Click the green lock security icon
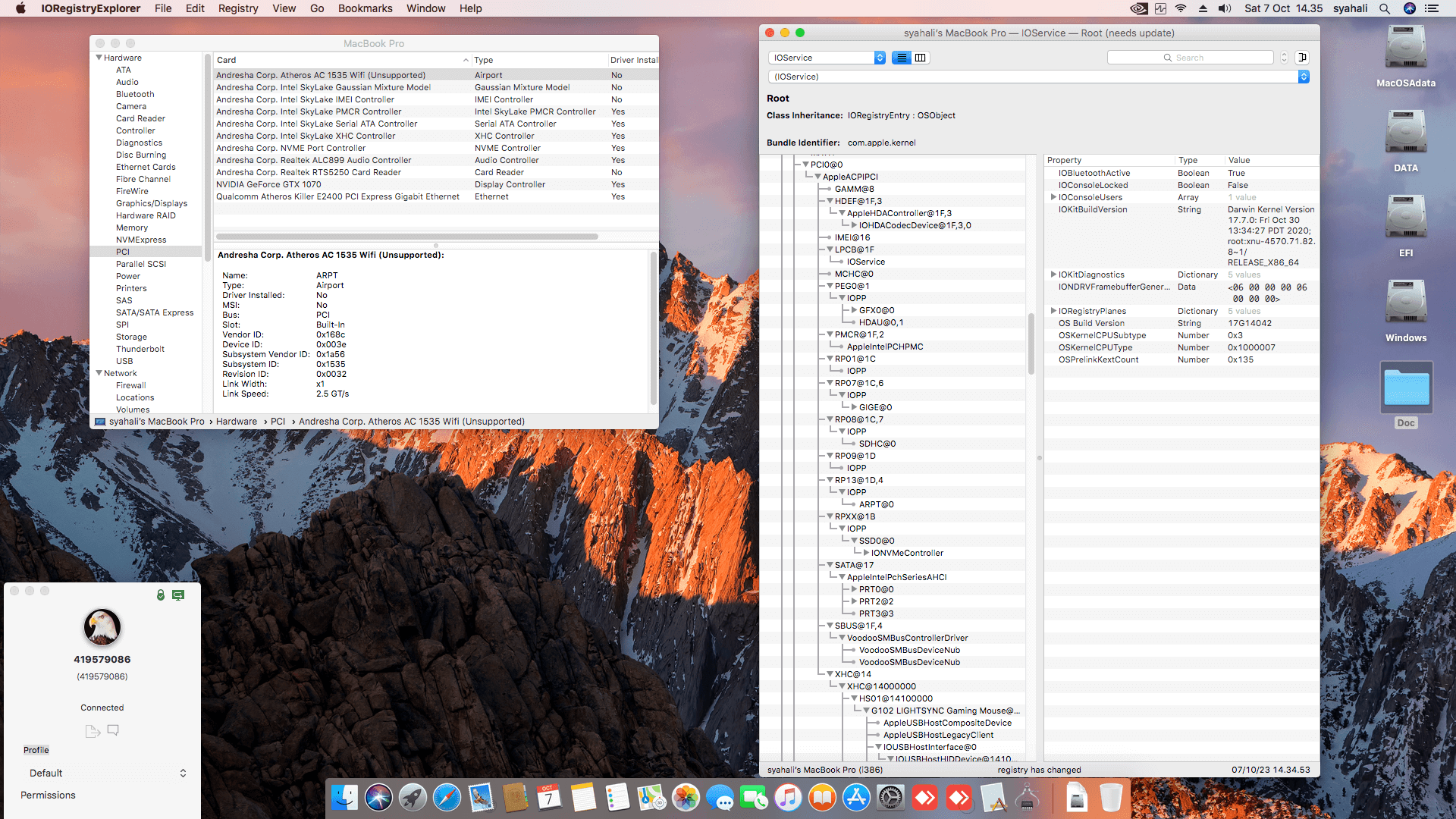Screen dimensions: 1456x819 (x=160, y=595)
